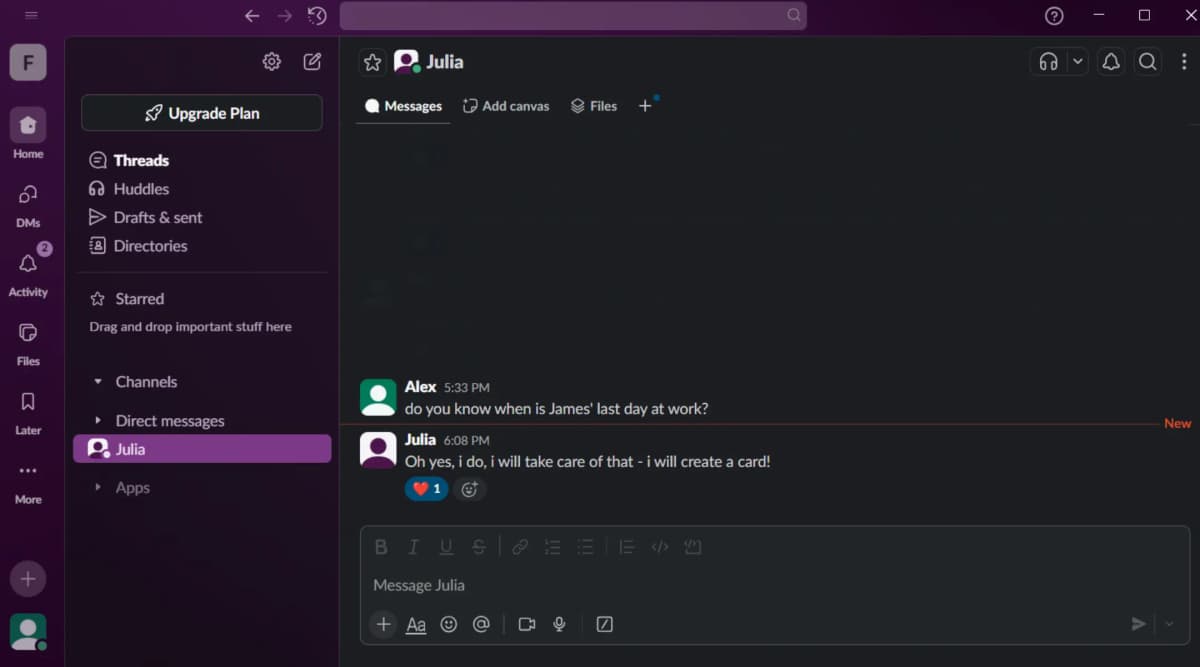This screenshot has height=667, width=1200.
Task: Open the schedule send dropdown arrow
Action: click(x=1169, y=624)
